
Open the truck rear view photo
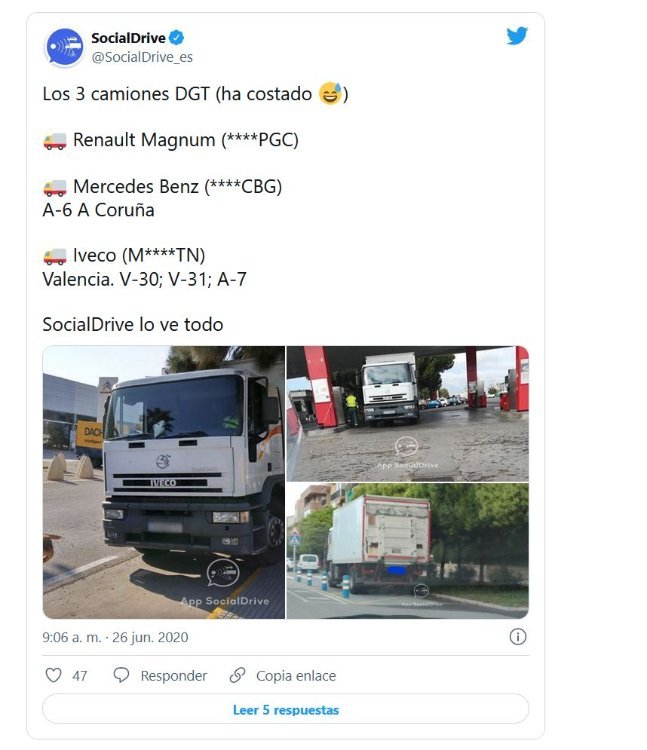tap(408, 551)
